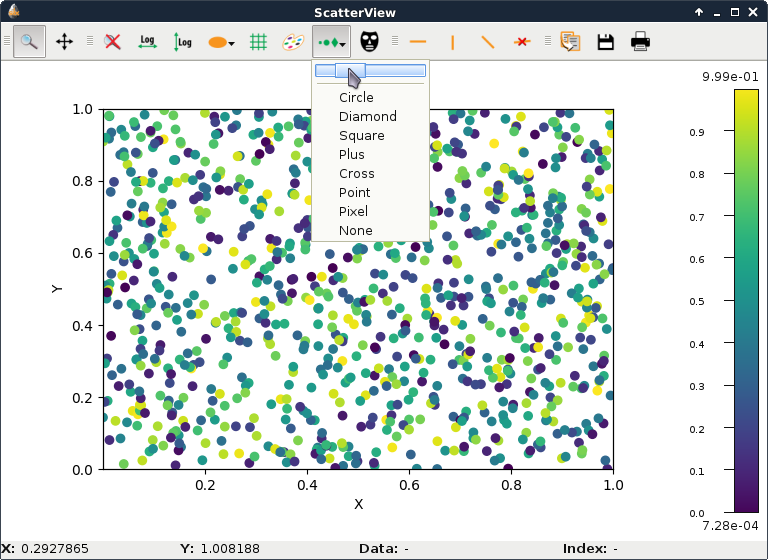Expand the orange ellipse aspect ratio dropdown
Viewport: 768px width, 560px height.
point(221,42)
